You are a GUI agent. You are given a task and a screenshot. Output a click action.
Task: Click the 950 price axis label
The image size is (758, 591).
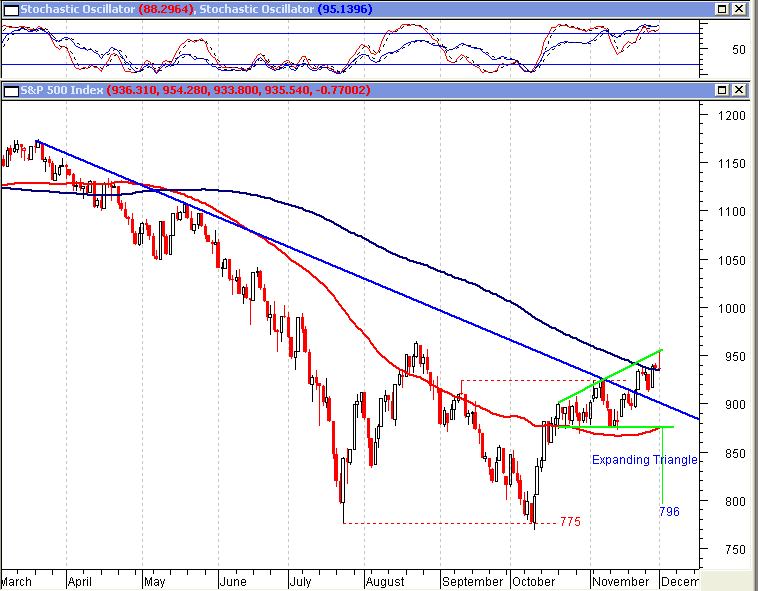735,357
